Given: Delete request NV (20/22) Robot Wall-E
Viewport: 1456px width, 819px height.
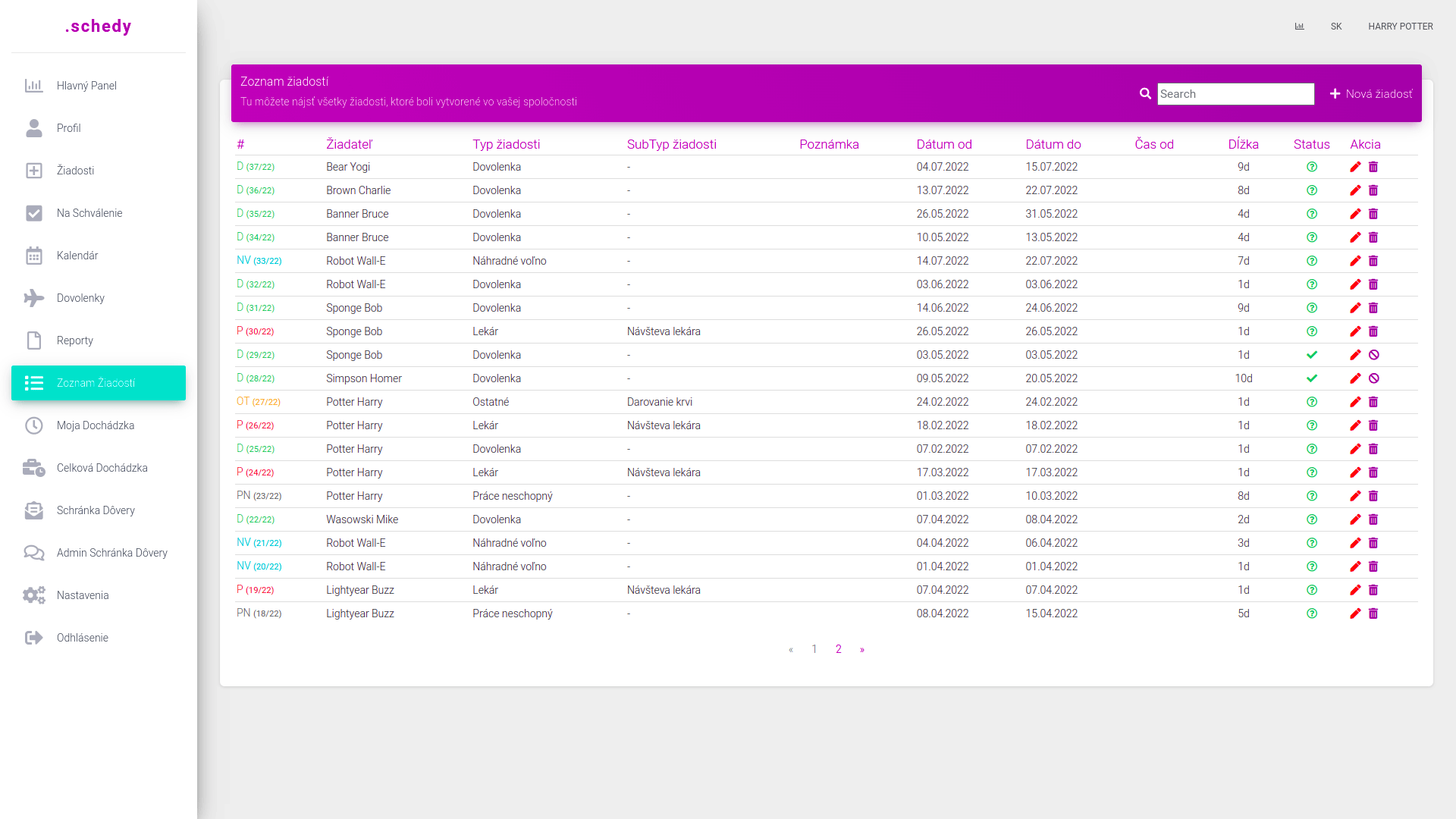Looking at the screenshot, I should (1373, 566).
